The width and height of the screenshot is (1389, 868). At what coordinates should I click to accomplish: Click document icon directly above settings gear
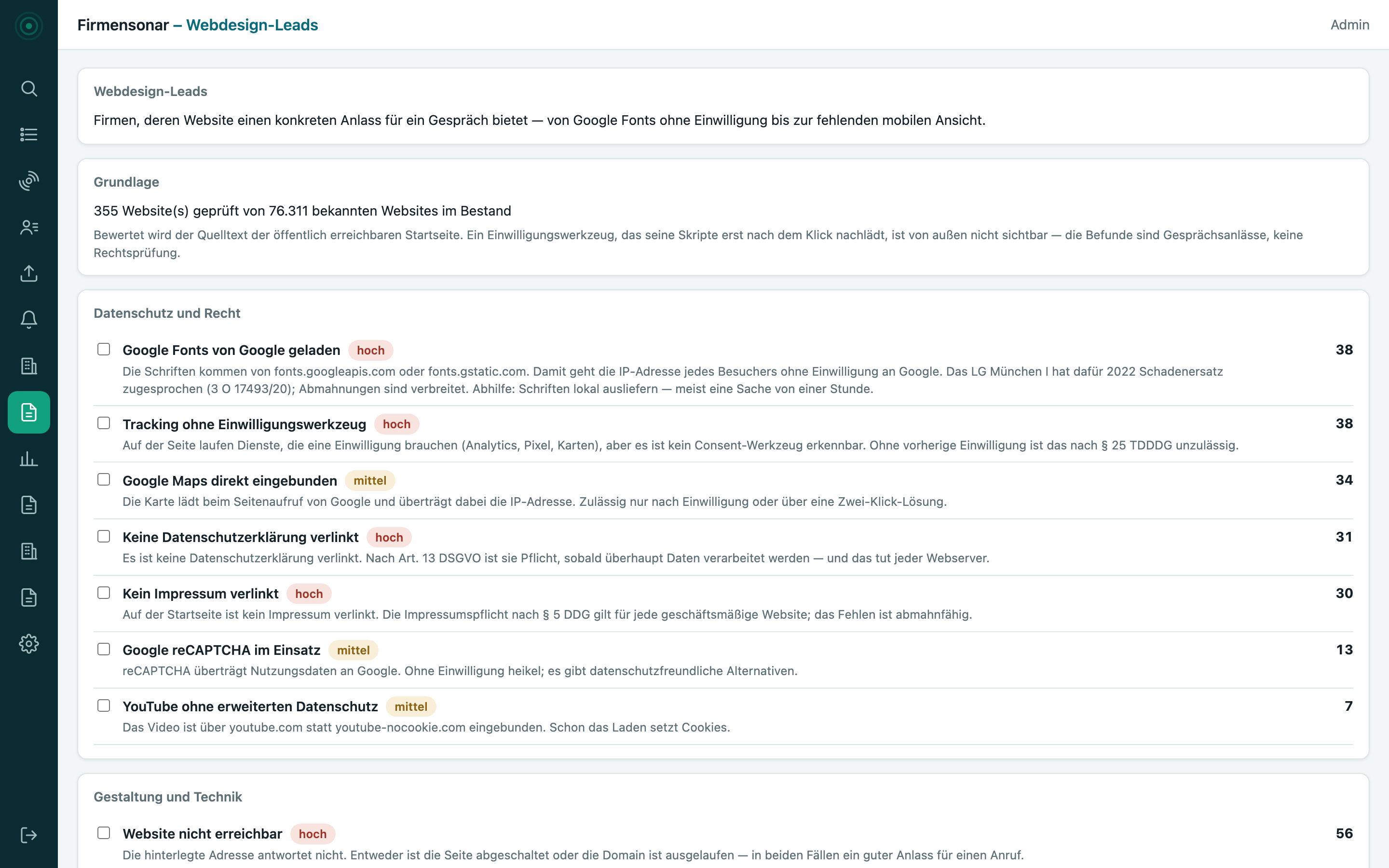(x=29, y=597)
